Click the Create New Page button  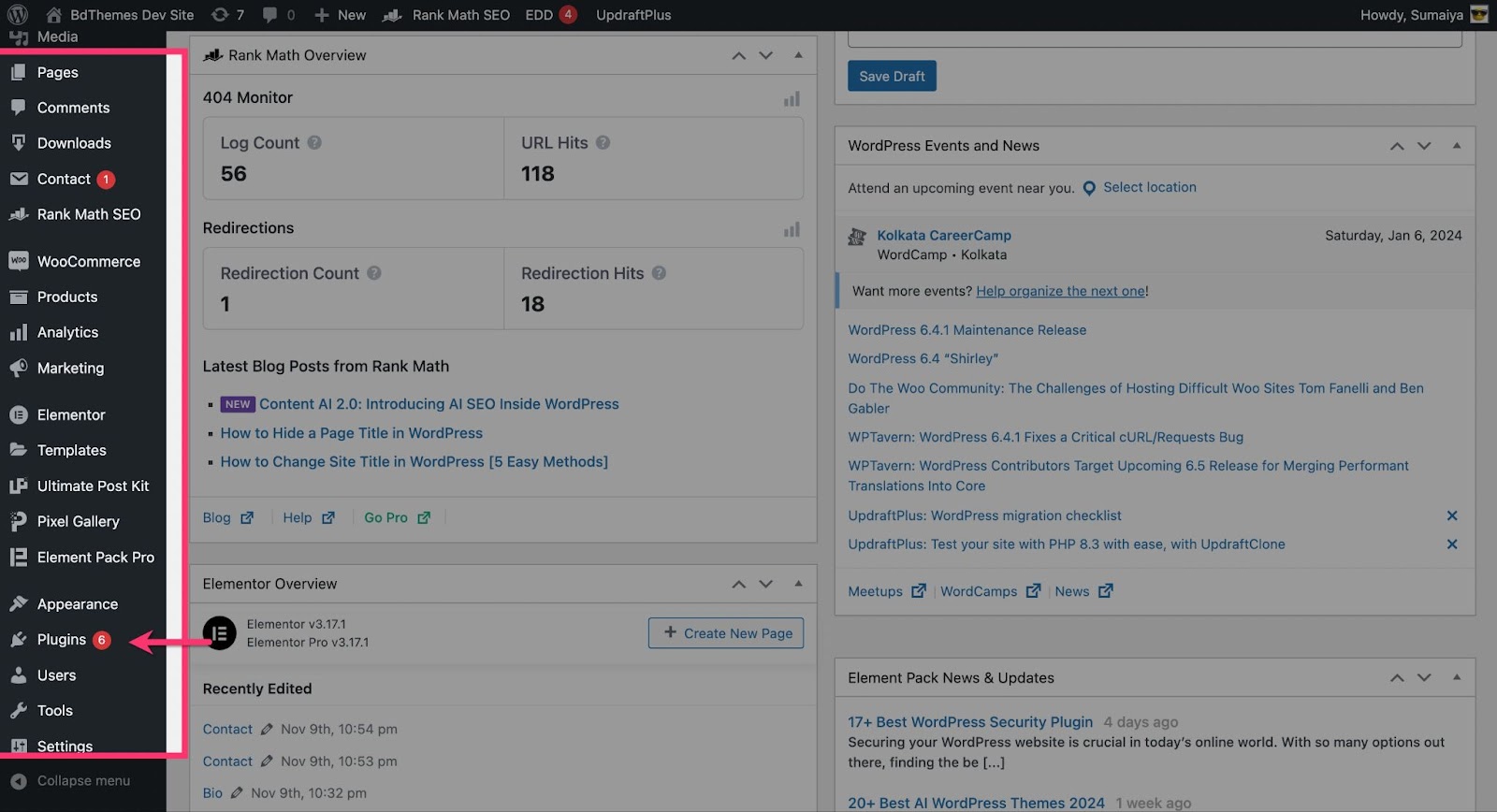[726, 633]
